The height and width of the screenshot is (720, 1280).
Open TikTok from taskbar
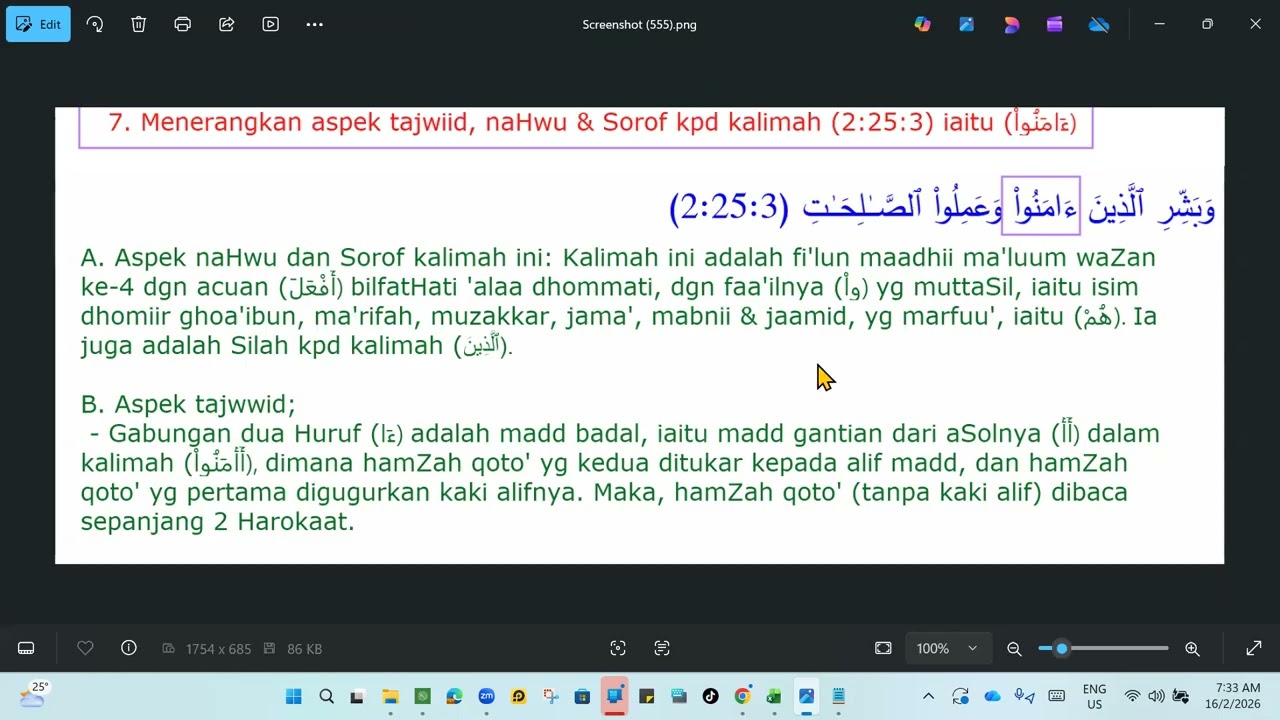pyautogui.click(x=710, y=696)
